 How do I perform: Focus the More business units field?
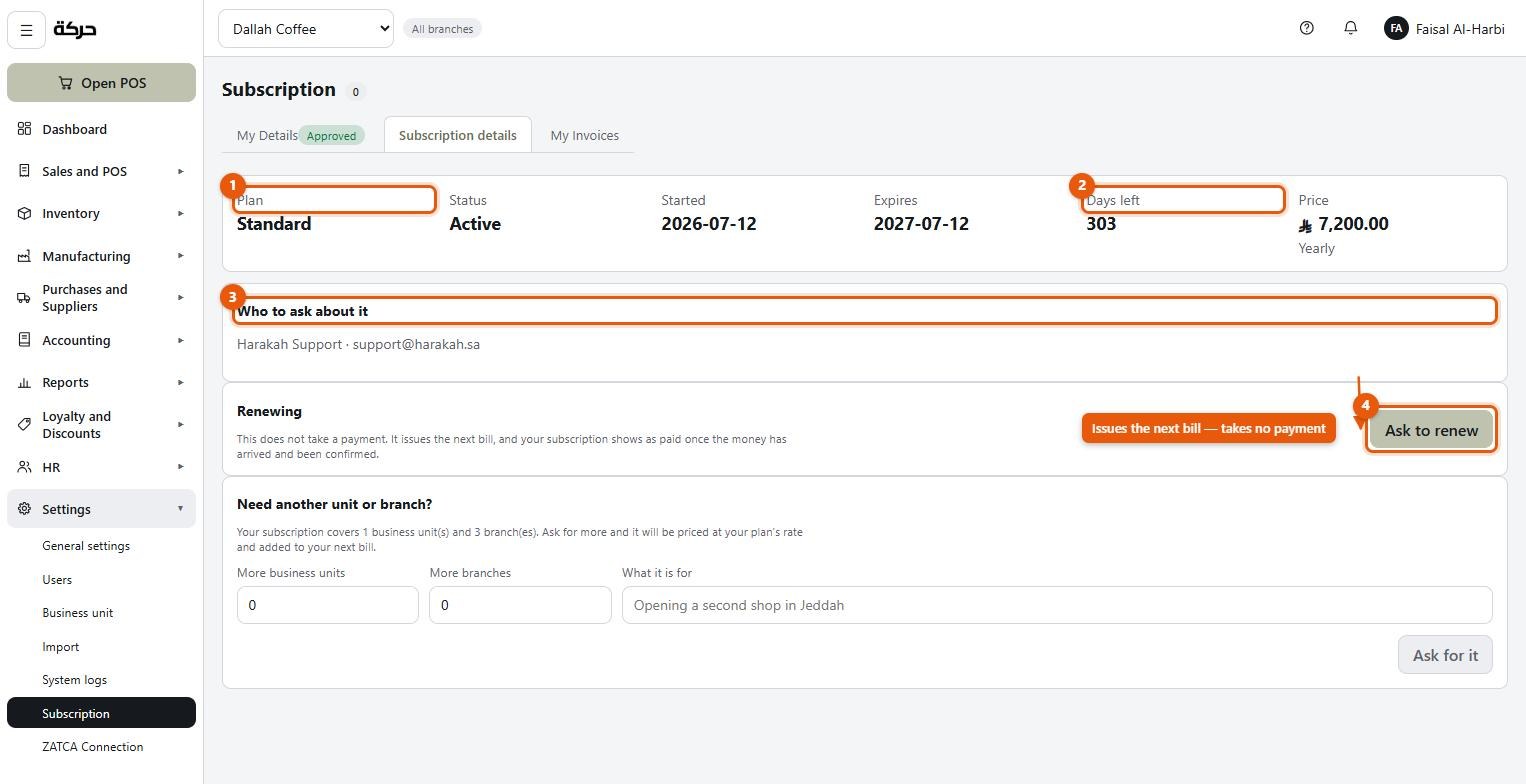pyautogui.click(x=328, y=605)
